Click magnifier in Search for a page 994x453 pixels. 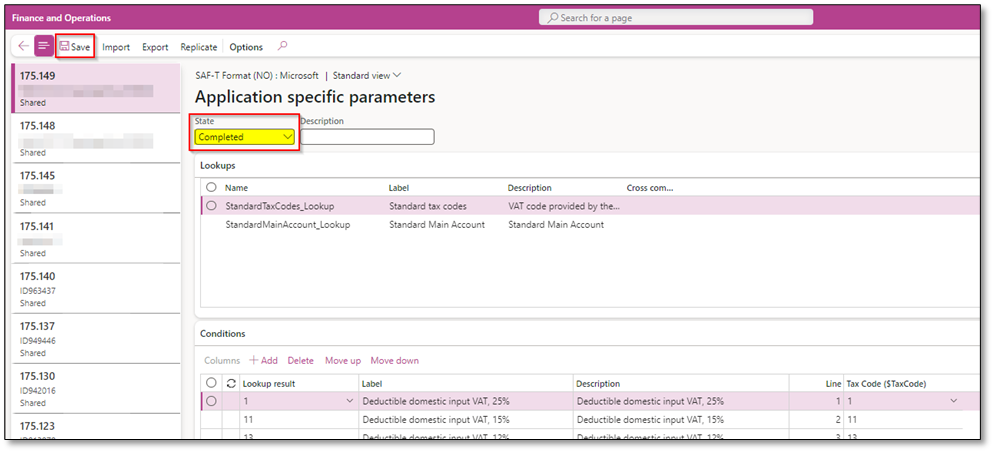(553, 18)
